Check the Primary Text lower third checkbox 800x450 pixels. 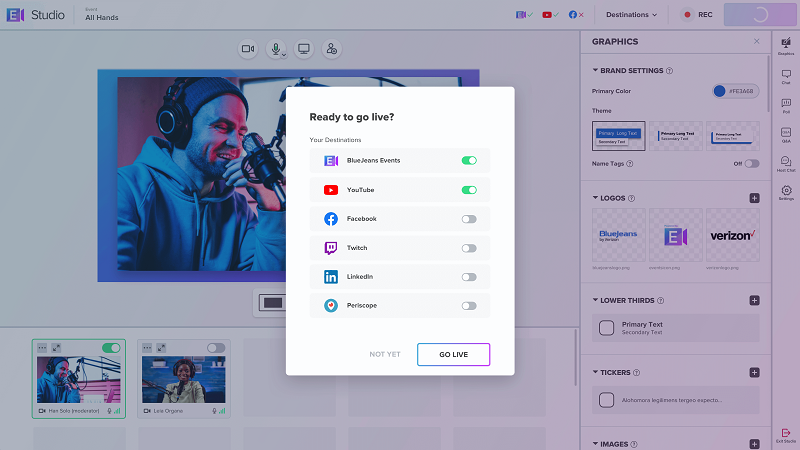pyautogui.click(x=606, y=328)
